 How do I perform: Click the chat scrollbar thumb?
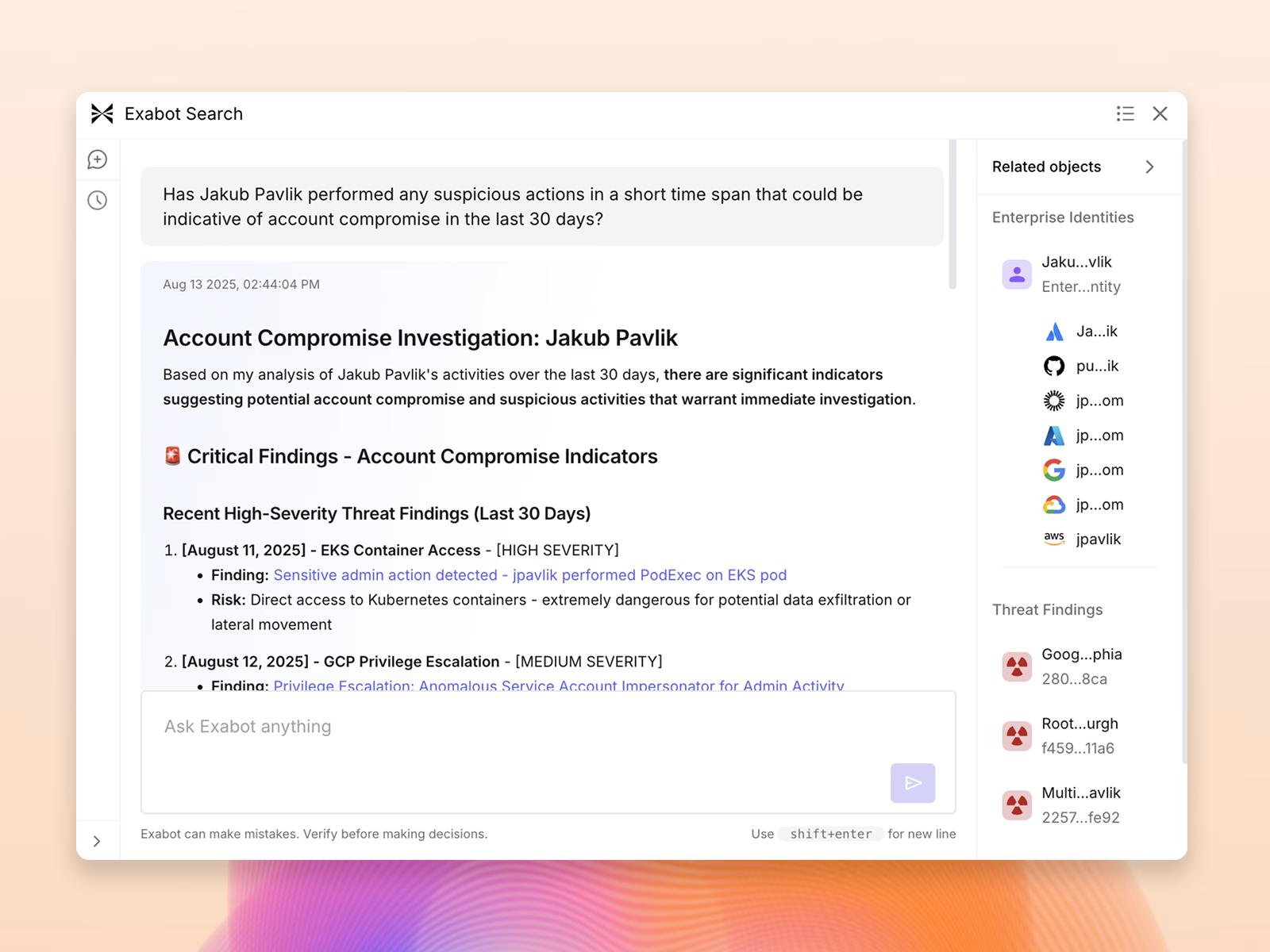[x=952, y=215]
